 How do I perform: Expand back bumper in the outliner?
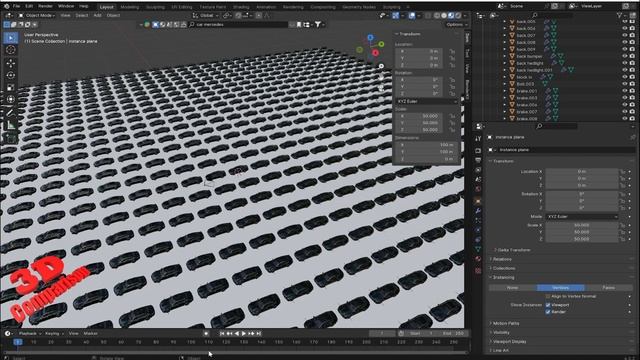click(505, 56)
